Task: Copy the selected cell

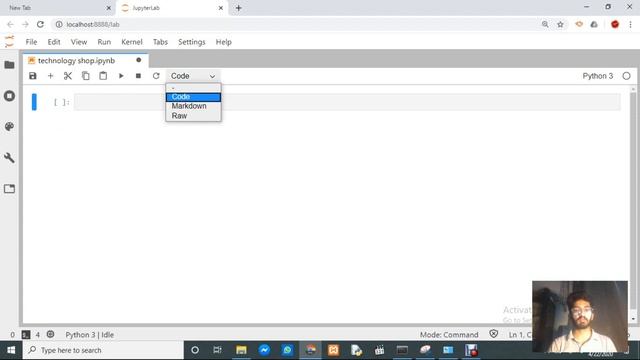Action: 85,76
